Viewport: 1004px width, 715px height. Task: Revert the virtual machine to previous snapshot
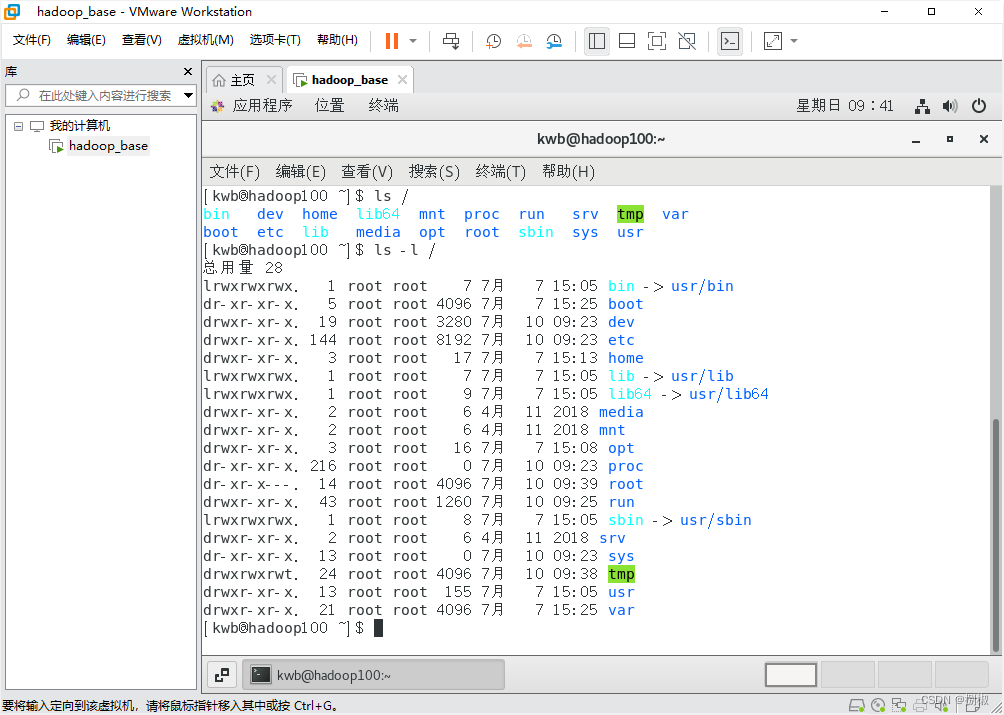(x=524, y=41)
